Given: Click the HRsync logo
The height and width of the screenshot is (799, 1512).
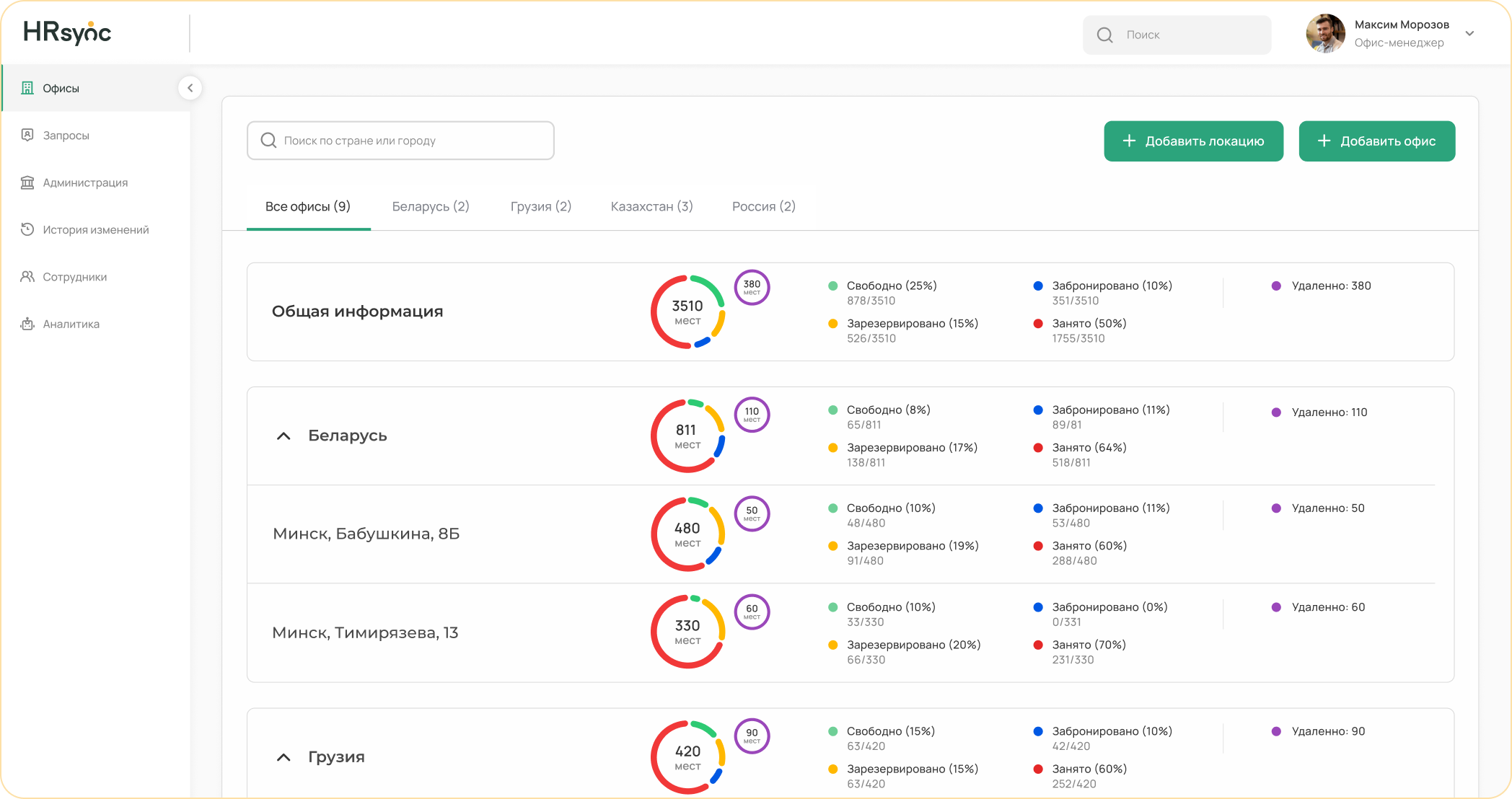Looking at the screenshot, I should tap(67, 33).
